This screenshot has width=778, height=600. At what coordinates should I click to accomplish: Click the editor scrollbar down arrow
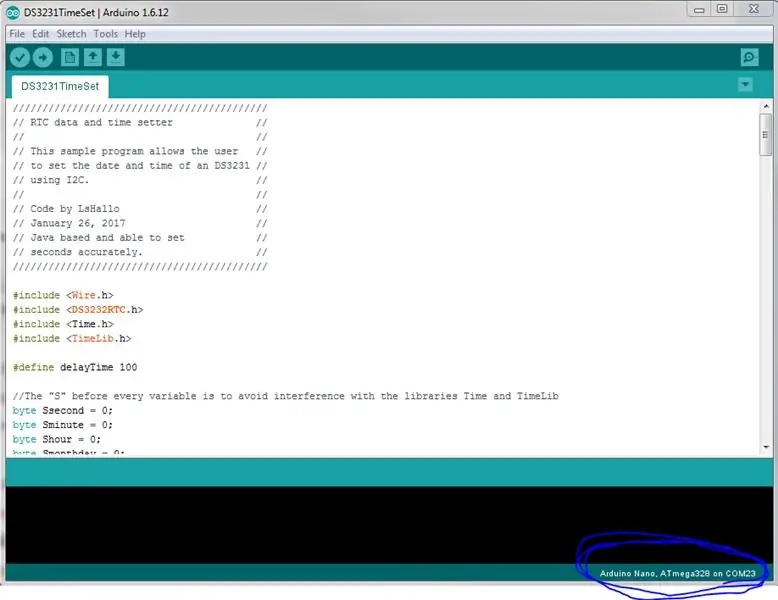tap(766, 447)
